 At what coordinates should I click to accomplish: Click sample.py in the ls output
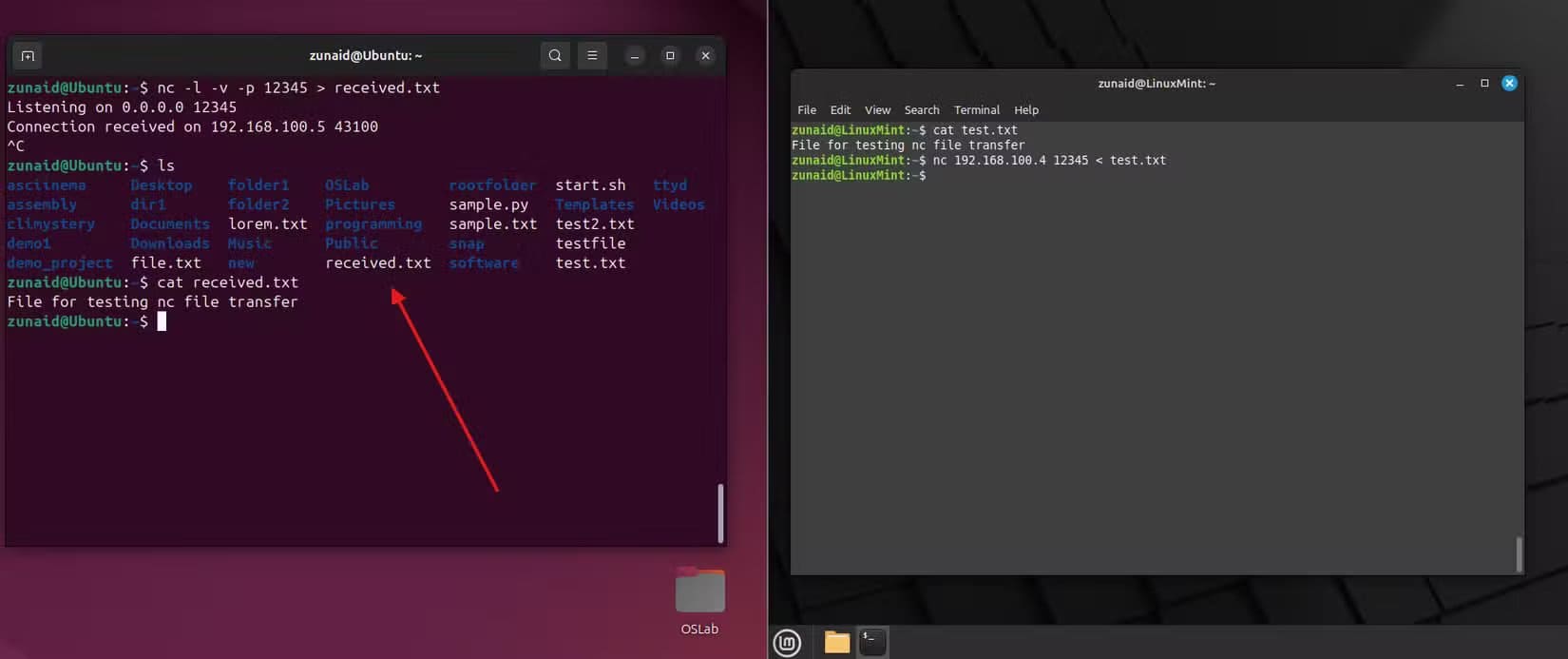pos(488,205)
